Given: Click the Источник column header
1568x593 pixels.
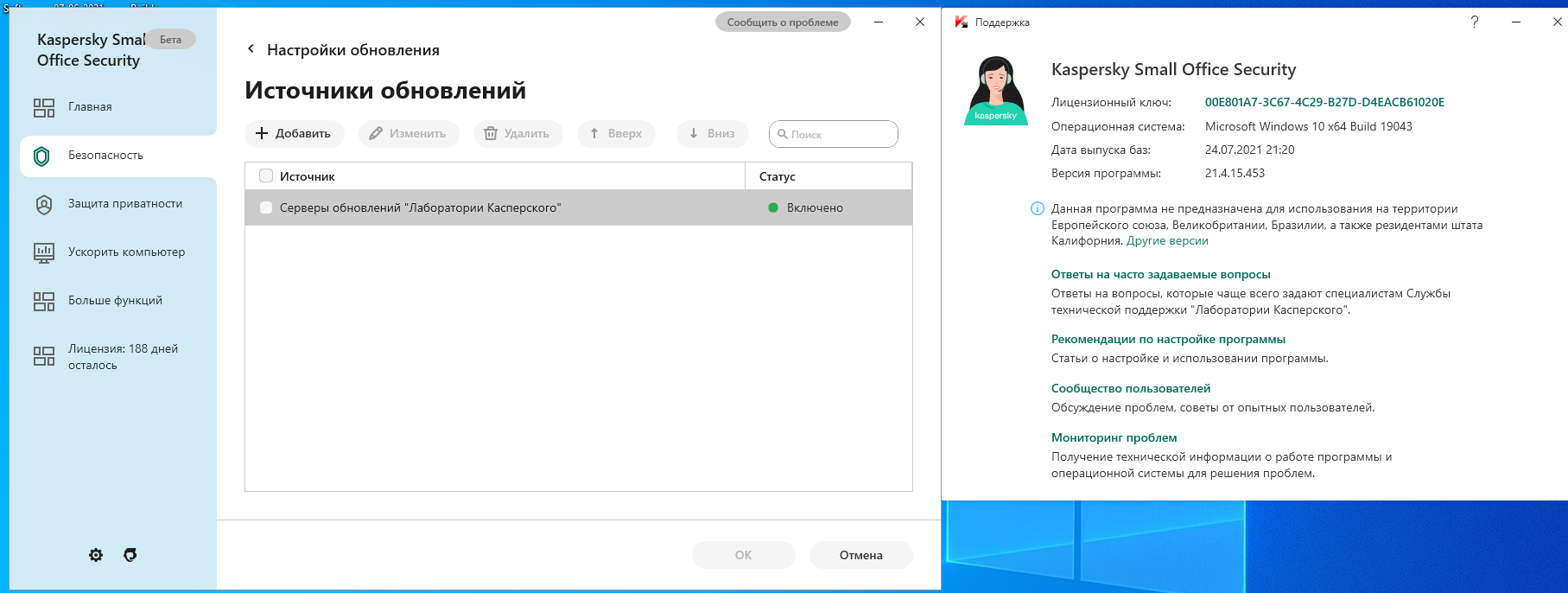Looking at the screenshot, I should 495,176.
